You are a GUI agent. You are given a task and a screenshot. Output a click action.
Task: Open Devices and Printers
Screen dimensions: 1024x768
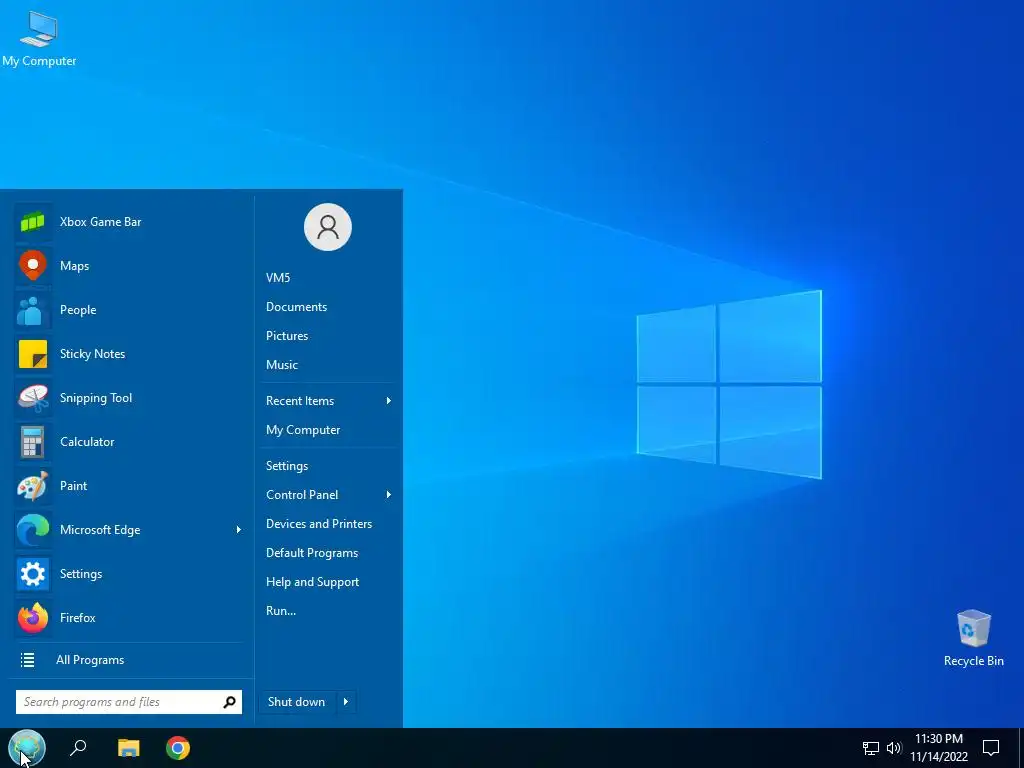(319, 524)
